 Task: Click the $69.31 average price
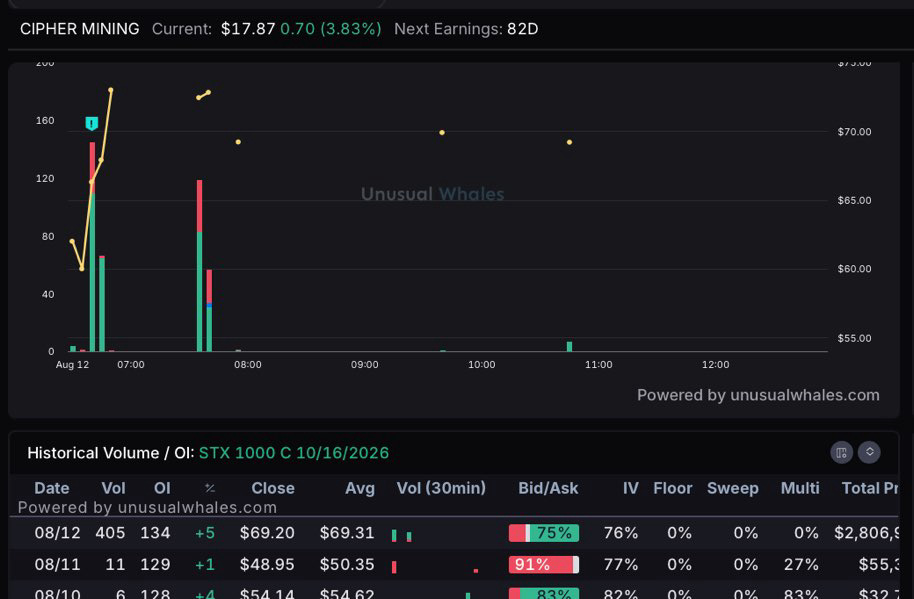347,533
